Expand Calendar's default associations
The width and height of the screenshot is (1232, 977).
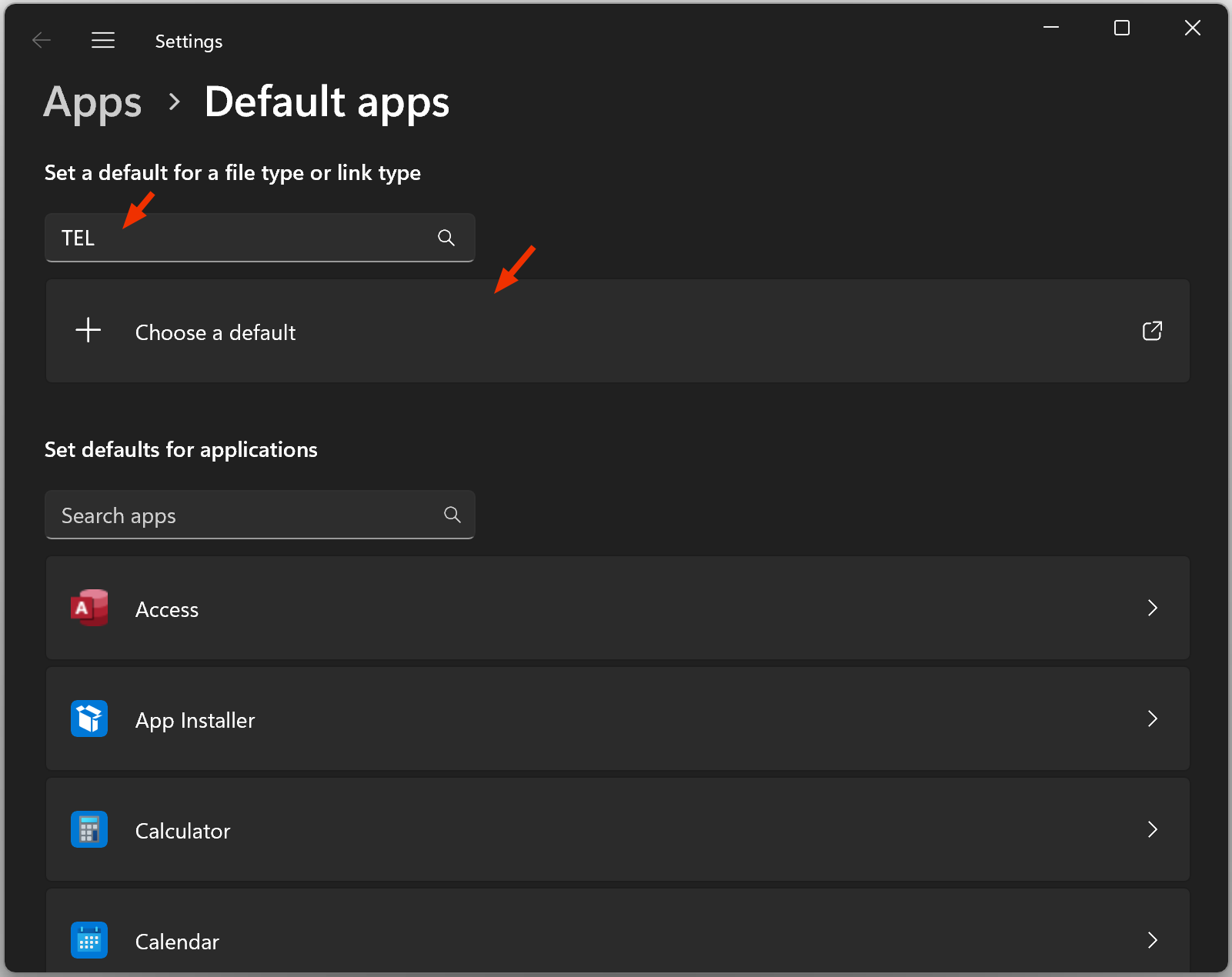click(x=1152, y=940)
